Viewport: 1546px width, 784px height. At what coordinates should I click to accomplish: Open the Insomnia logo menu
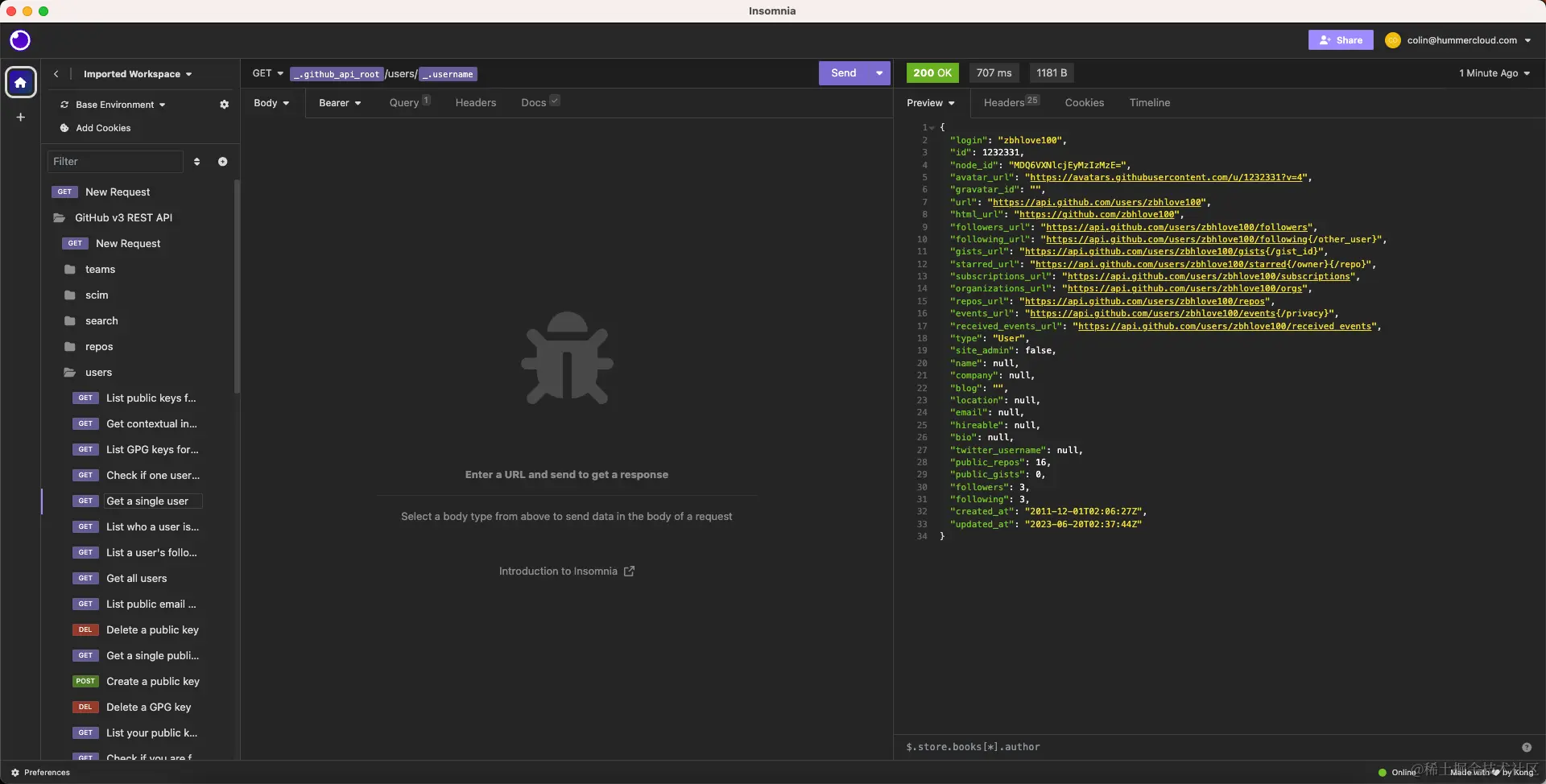click(20, 40)
